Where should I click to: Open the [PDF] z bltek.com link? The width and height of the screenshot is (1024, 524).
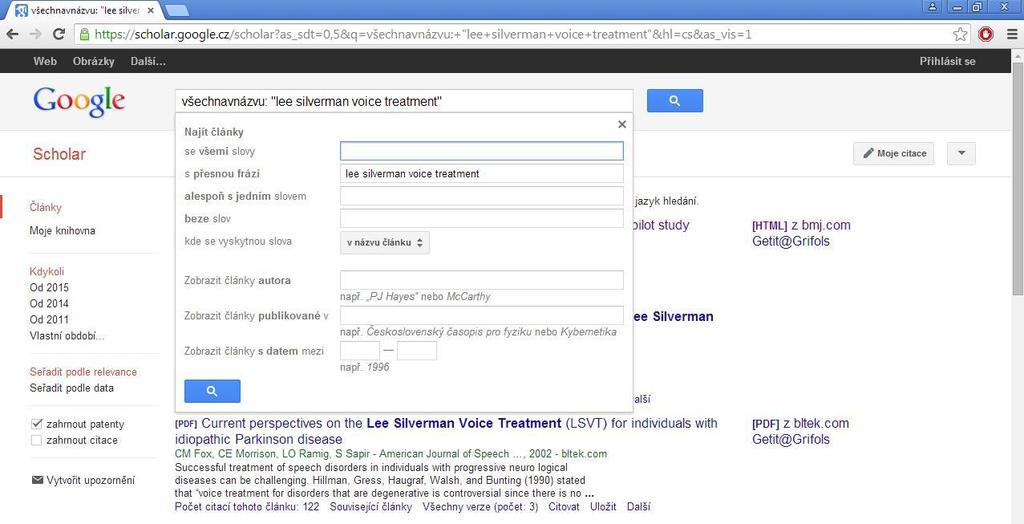click(801, 423)
